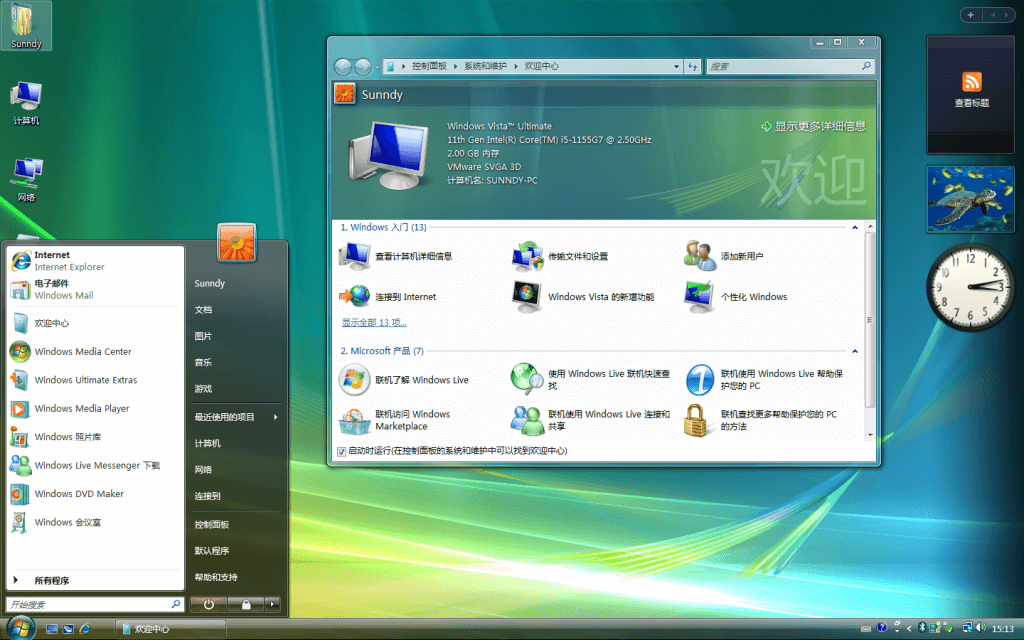Open 控制面板 from Start menu
The width and height of the screenshot is (1024, 640).
[212, 524]
